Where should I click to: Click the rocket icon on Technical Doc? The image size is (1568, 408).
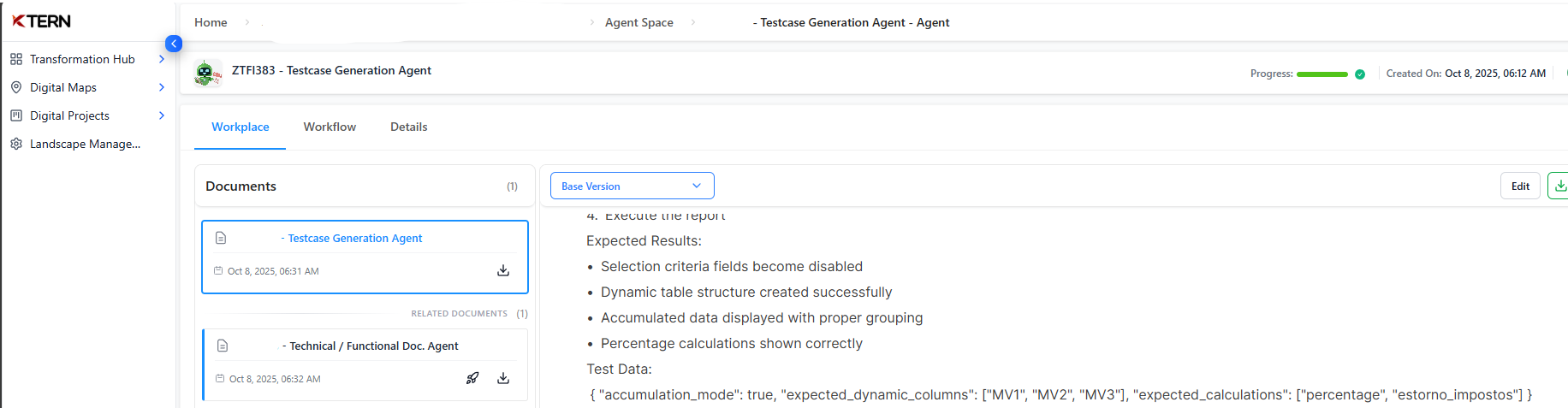tap(472, 378)
